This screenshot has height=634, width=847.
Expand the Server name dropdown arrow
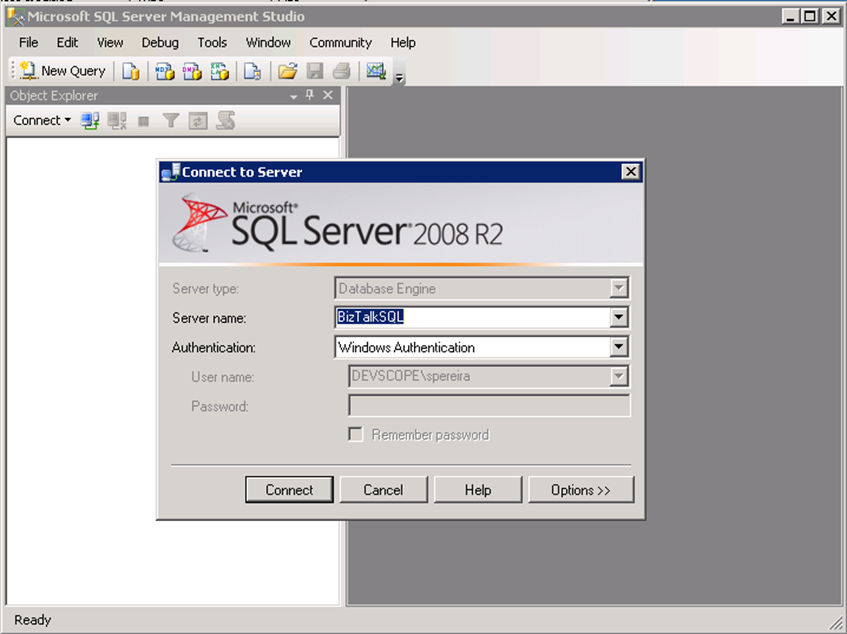tap(619, 318)
